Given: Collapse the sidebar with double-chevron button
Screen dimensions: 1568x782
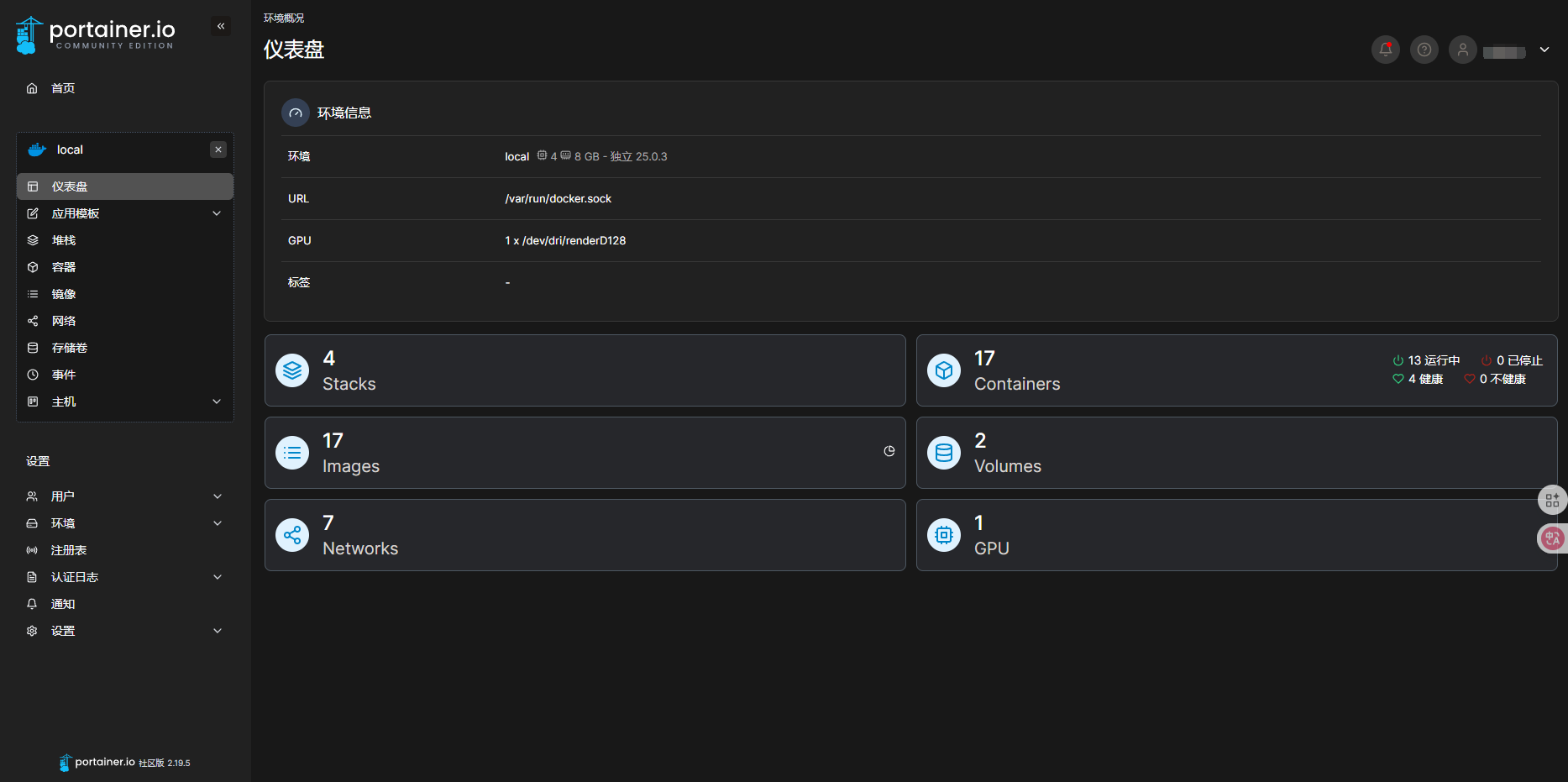Looking at the screenshot, I should point(221,26).
